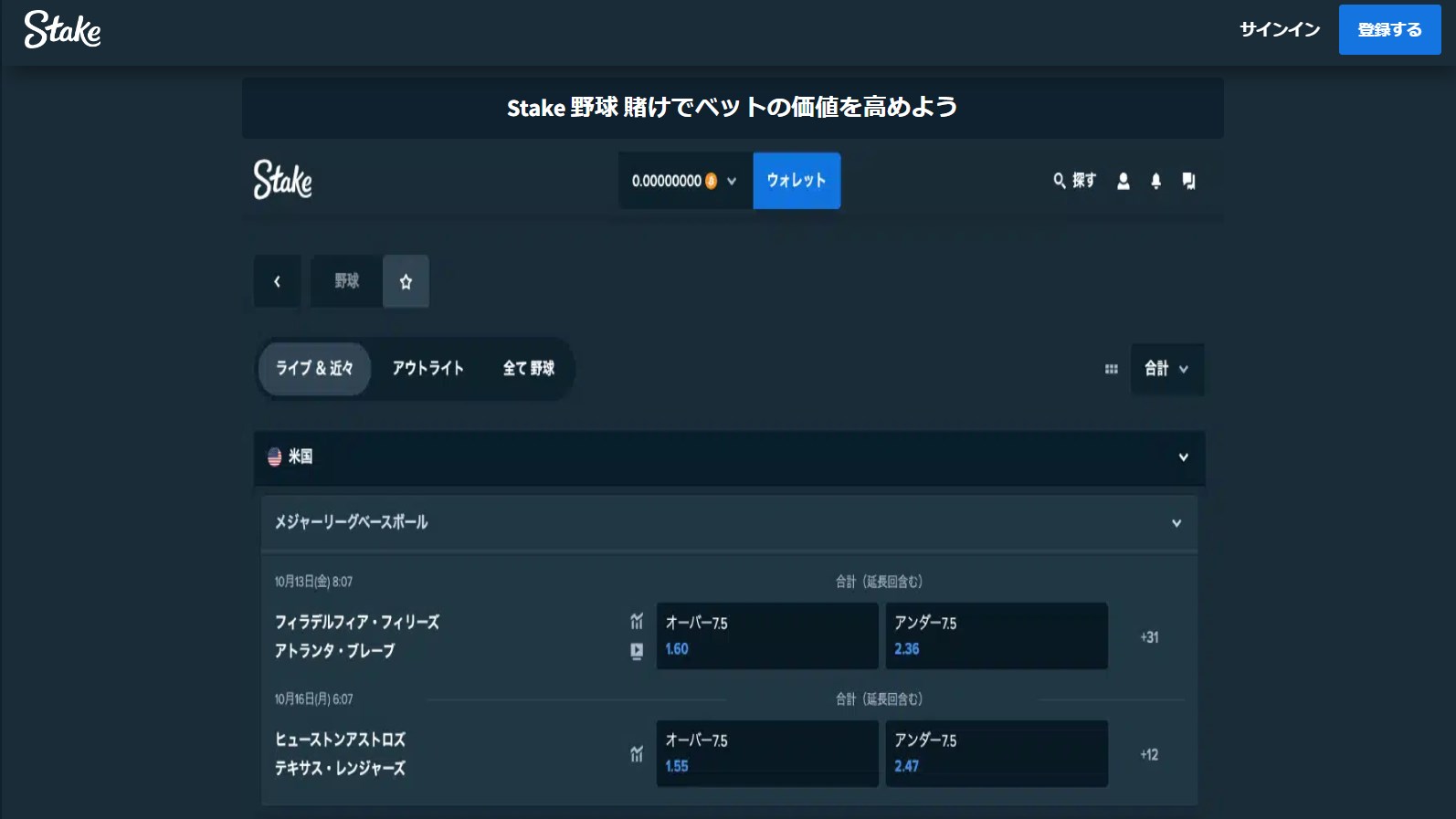
Task: Click the 野球 breadcrumb button
Action: 346,281
